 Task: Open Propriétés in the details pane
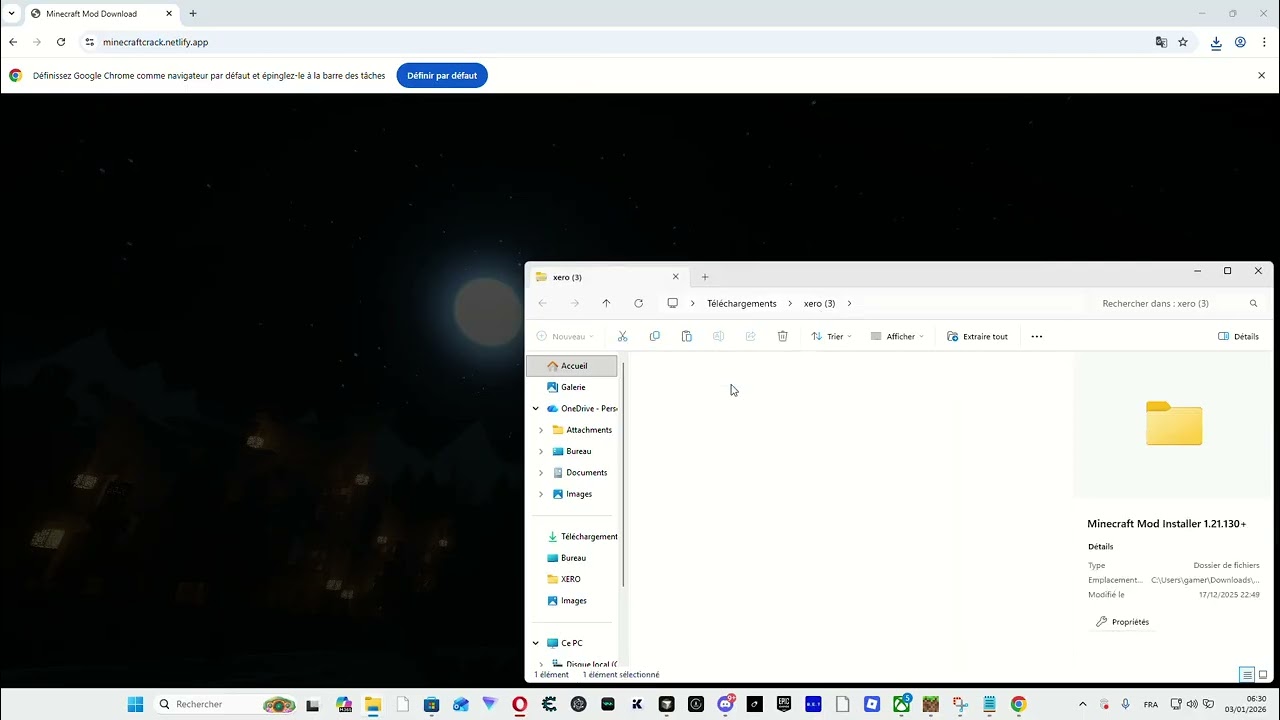coord(1122,622)
